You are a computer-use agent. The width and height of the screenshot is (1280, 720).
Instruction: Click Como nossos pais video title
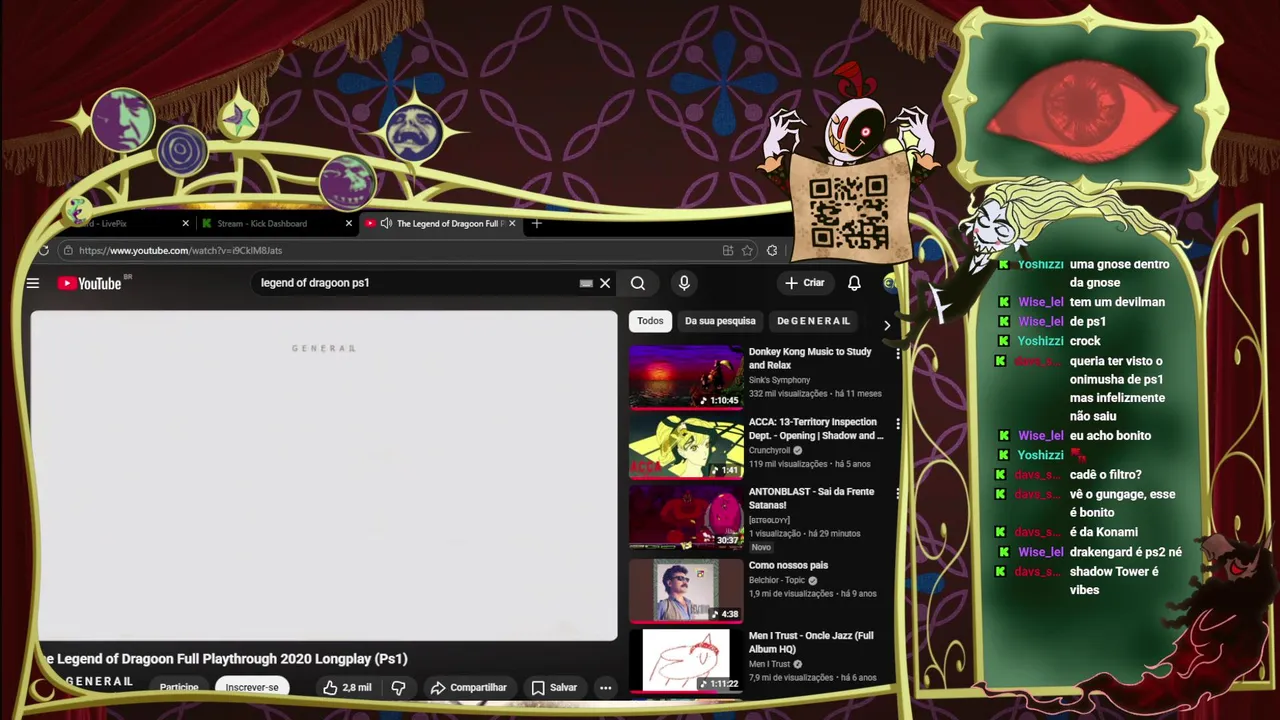(788, 565)
